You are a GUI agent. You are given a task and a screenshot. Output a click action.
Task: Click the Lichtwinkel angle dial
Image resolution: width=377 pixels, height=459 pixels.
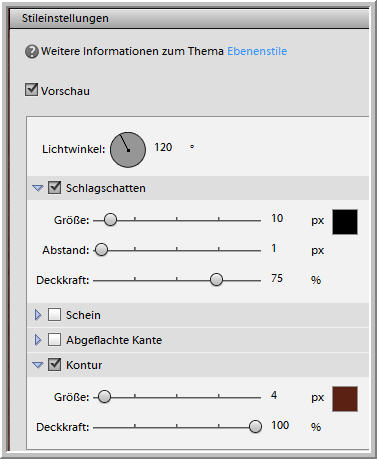click(x=128, y=150)
